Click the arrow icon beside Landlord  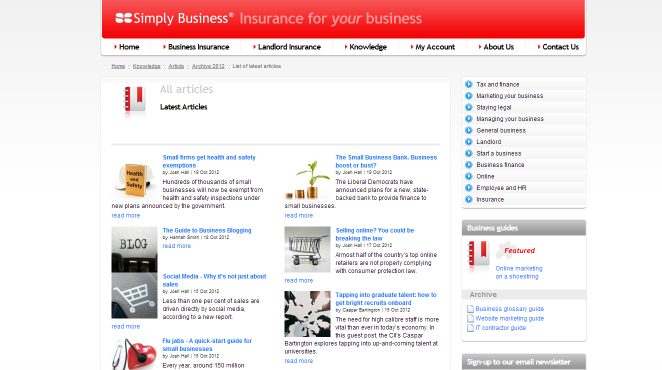469,141
